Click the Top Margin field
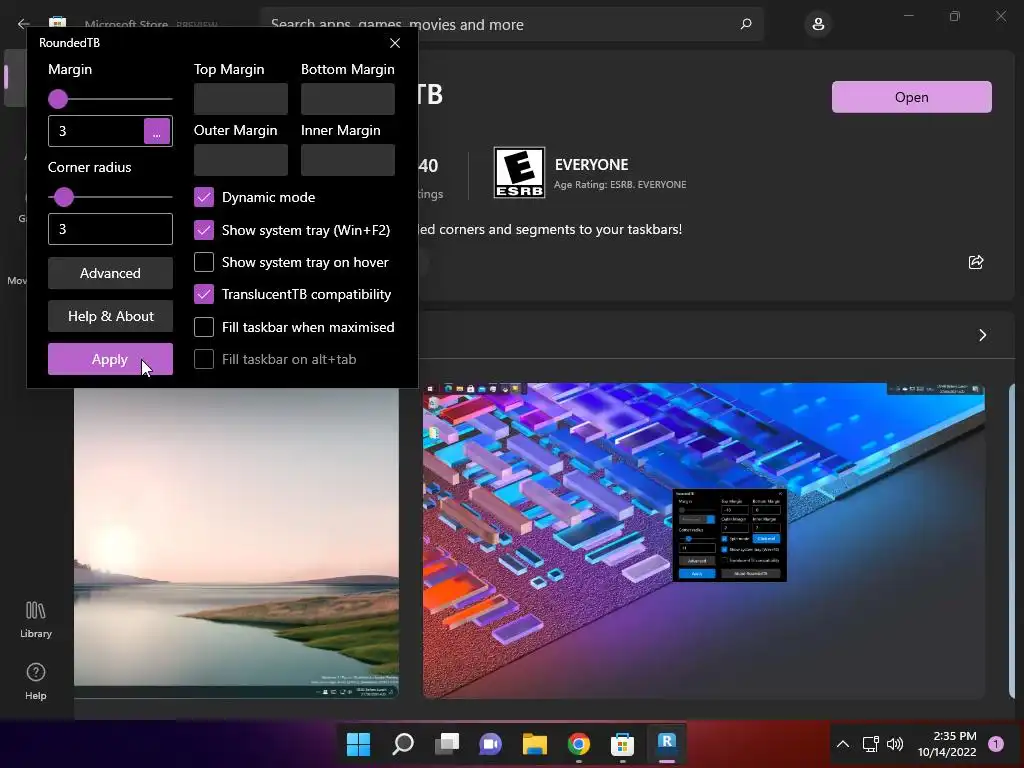 (x=241, y=99)
